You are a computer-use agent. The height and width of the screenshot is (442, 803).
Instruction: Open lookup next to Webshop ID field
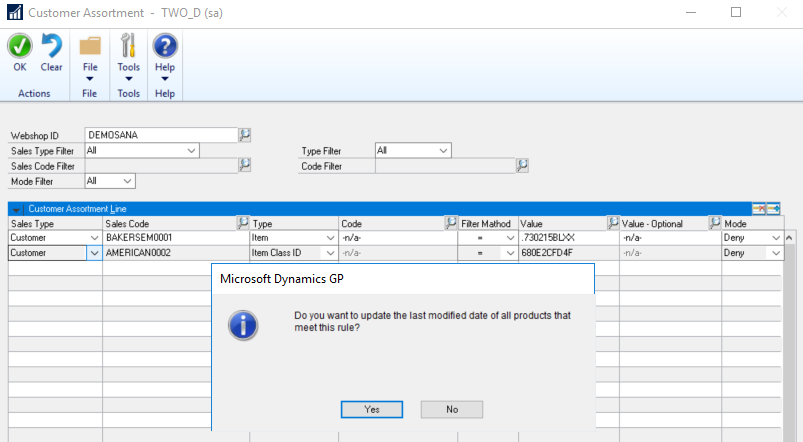(x=245, y=135)
